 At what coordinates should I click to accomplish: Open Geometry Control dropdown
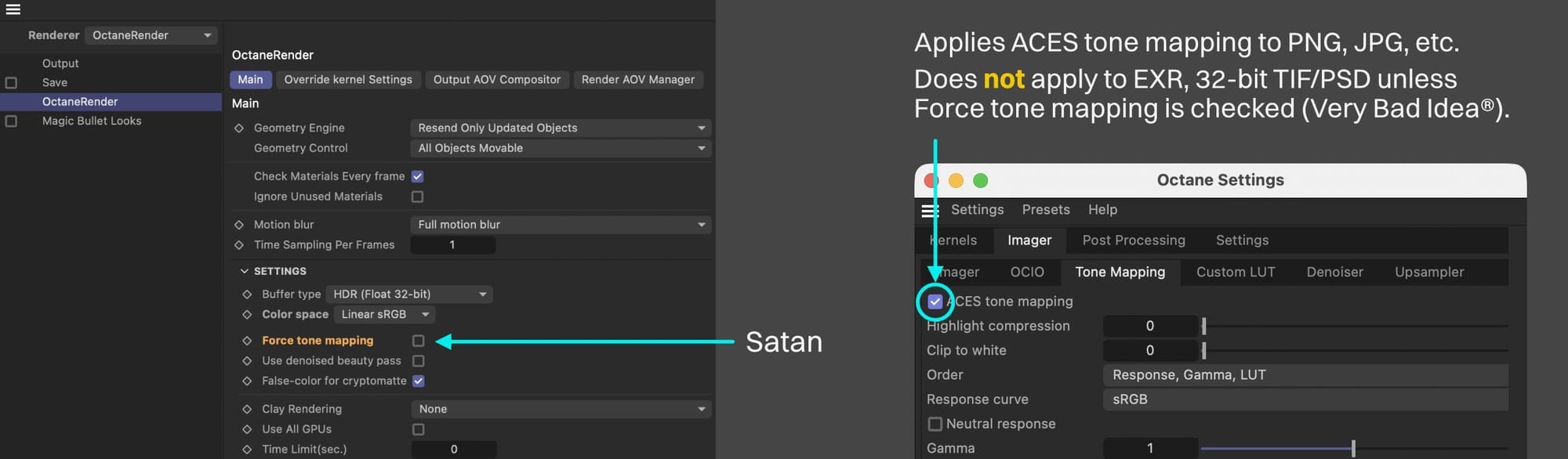(561, 148)
